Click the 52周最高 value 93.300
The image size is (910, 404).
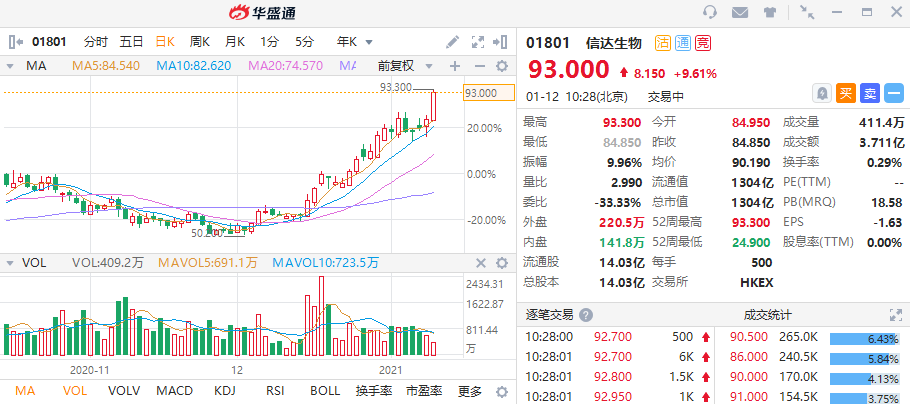tap(751, 222)
